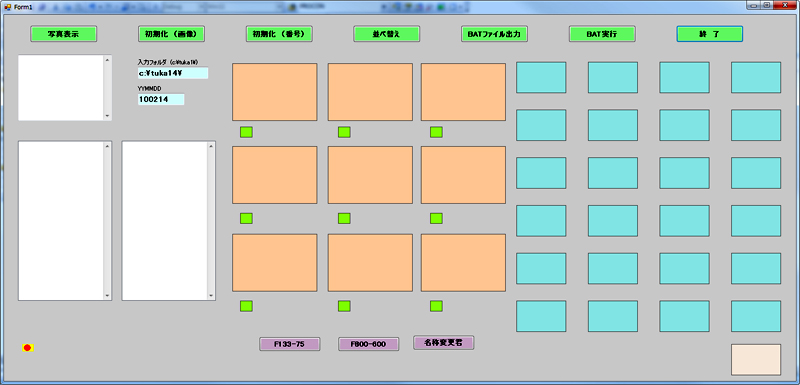Select the orange panel in row three, column three

(x=463, y=263)
